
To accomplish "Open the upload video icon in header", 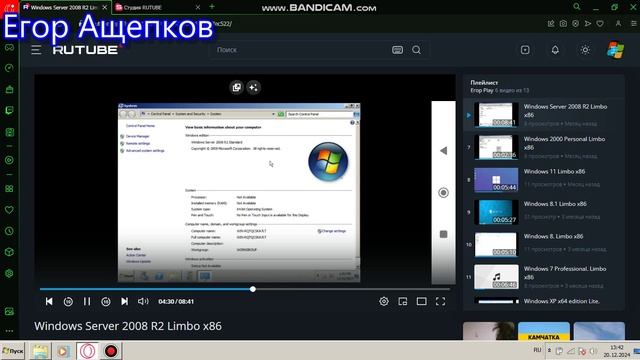I will coord(525,50).
